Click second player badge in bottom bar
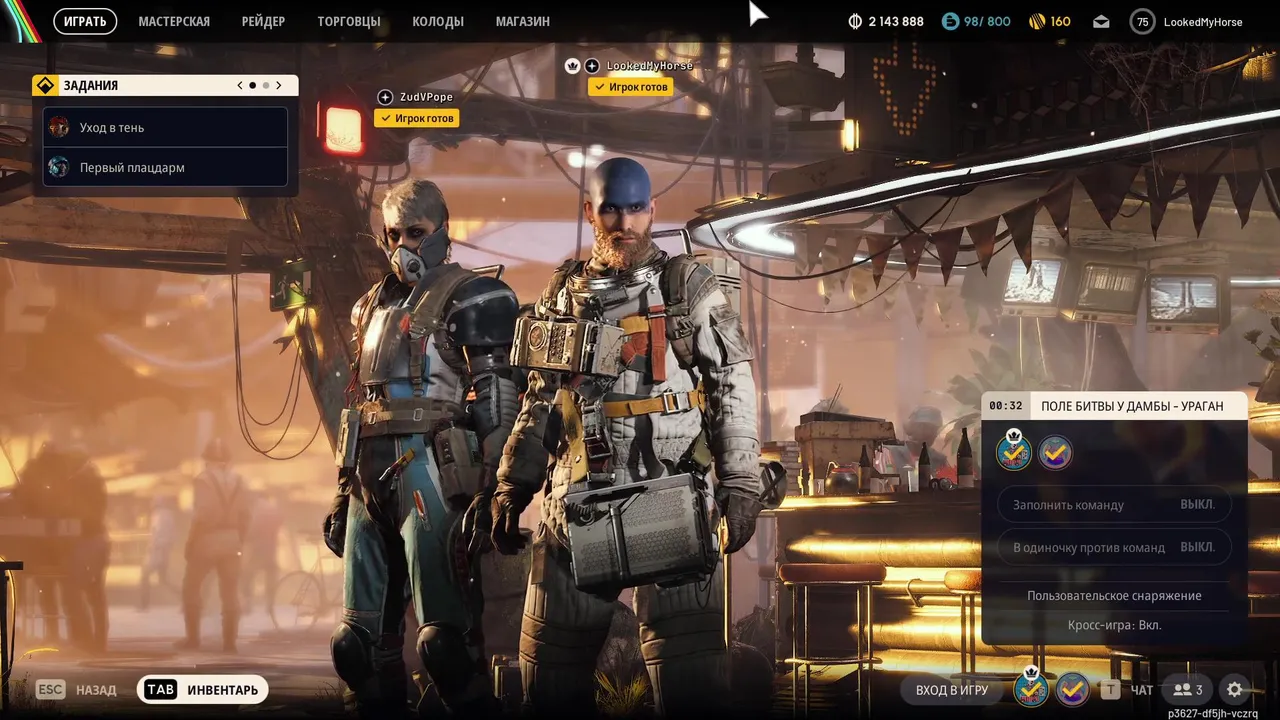1280x720 pixels. pos(1073,689)
